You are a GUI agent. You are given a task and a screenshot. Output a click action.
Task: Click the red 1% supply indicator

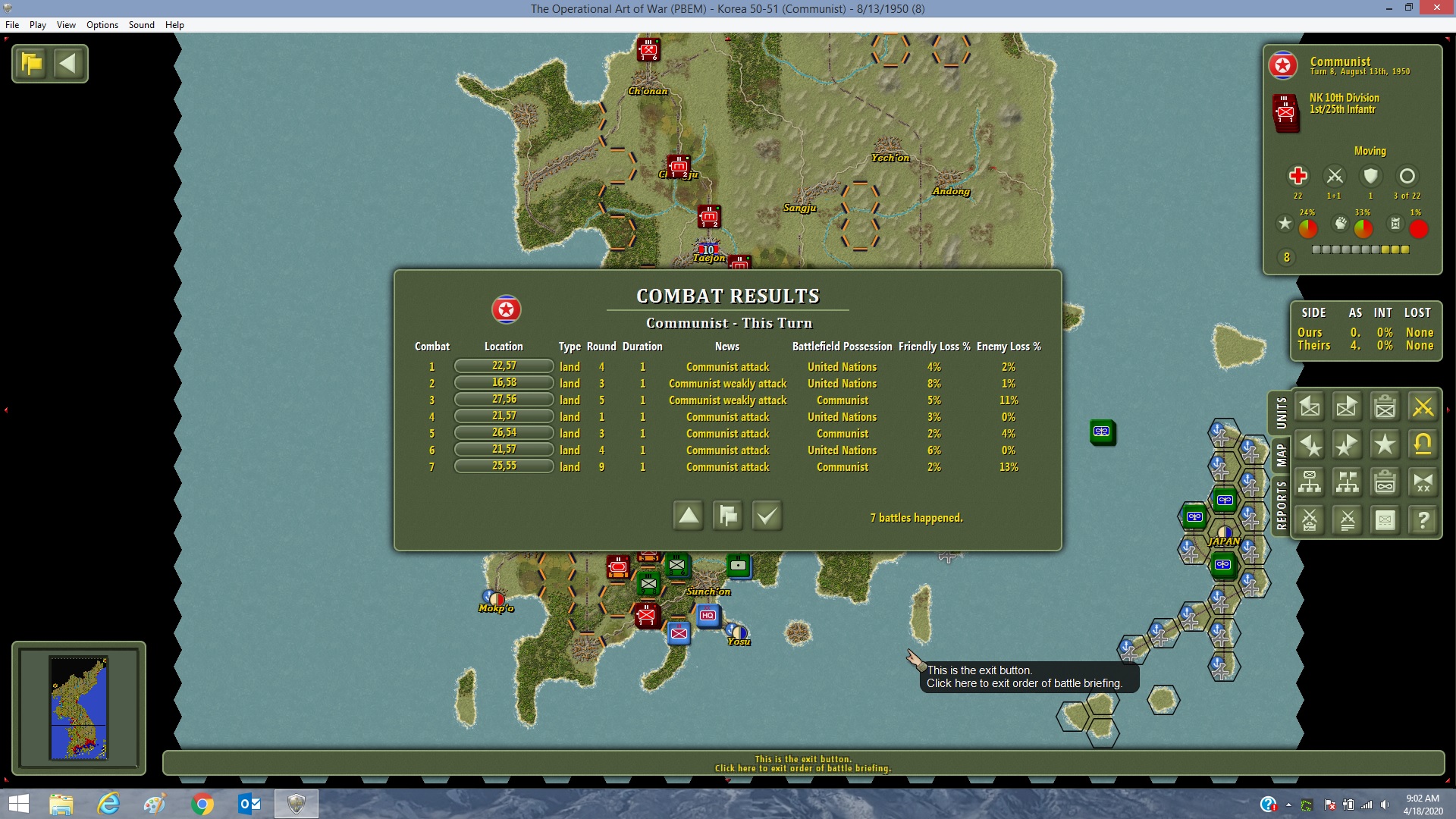tap(1418, 228)
